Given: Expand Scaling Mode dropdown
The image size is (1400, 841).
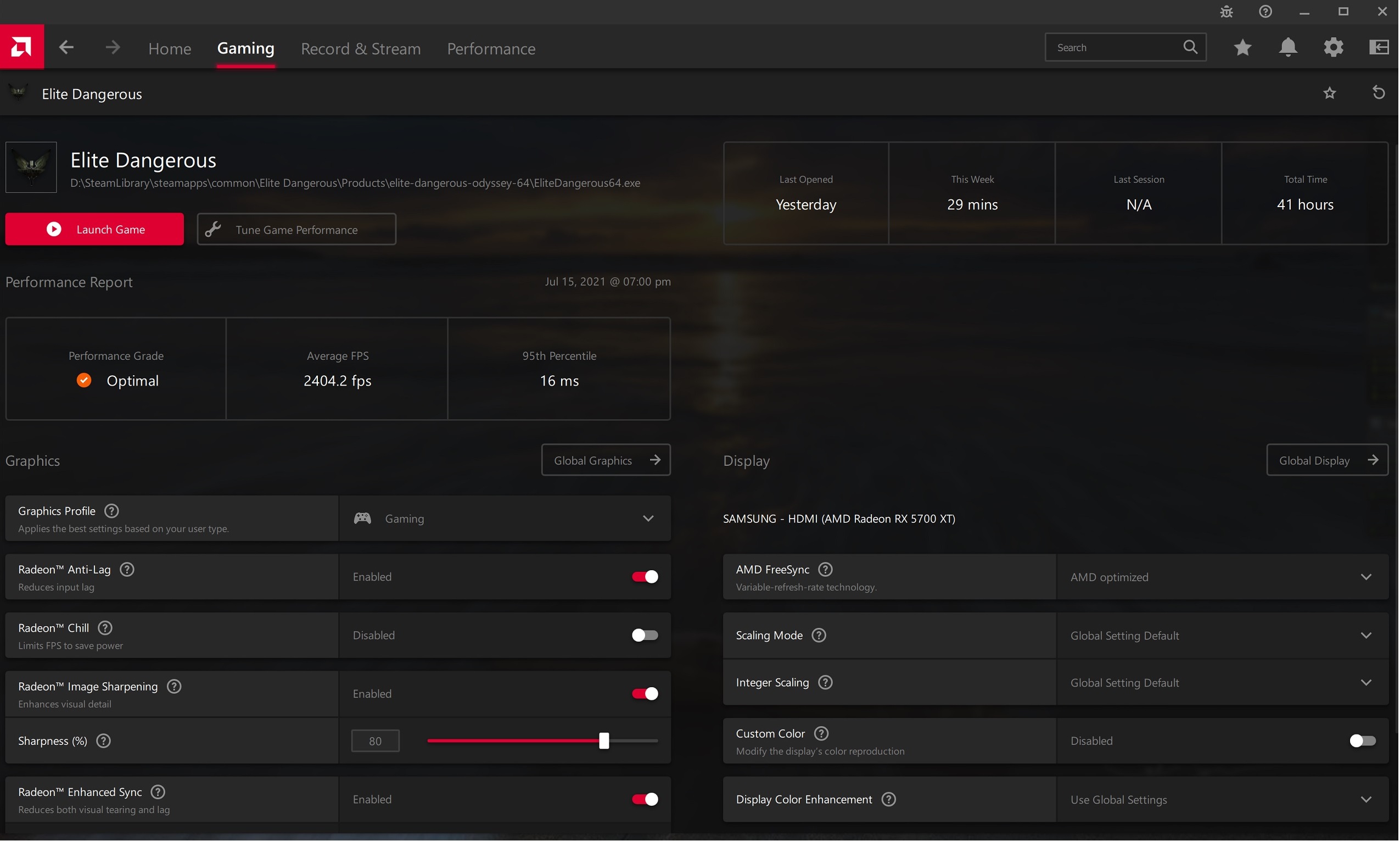Looking at the screenshot, I should pos(1223,636).
